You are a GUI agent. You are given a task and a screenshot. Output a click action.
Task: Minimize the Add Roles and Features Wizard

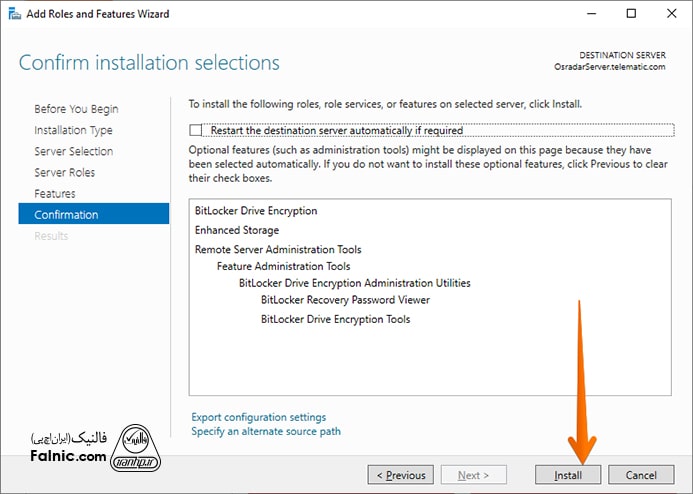tap(585, 14)
